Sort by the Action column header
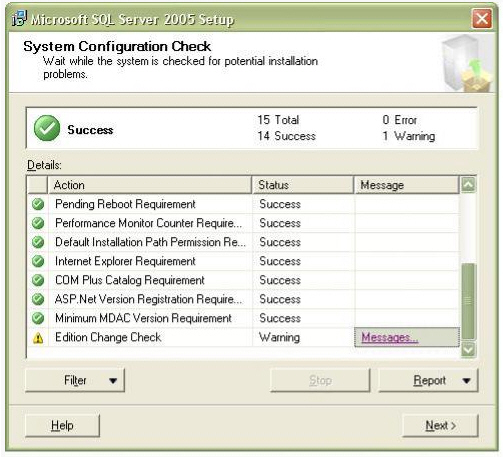 coord(149,185)
